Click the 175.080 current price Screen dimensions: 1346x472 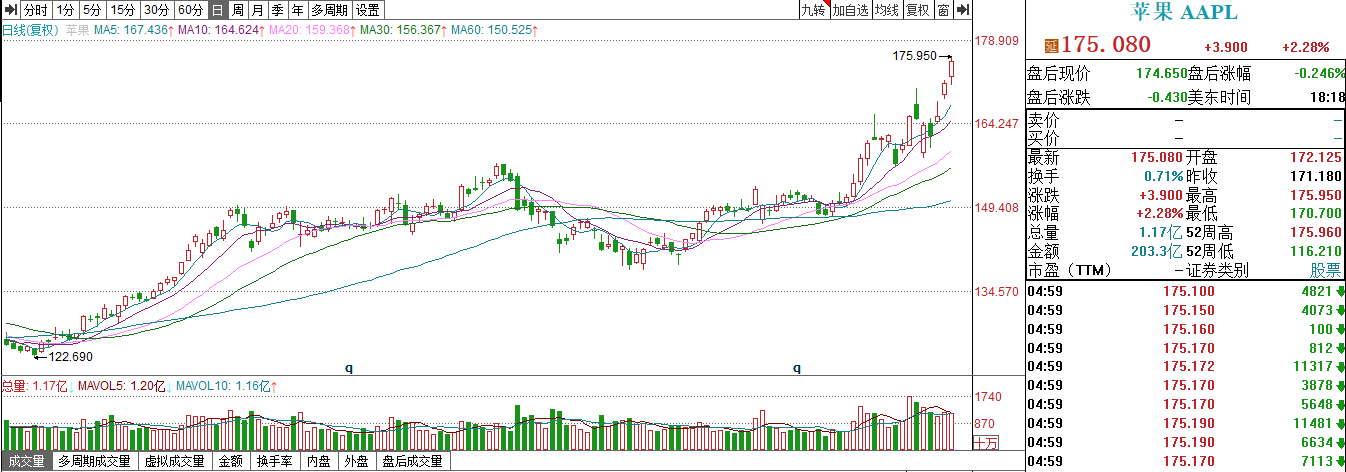(x=1106, y=45)
